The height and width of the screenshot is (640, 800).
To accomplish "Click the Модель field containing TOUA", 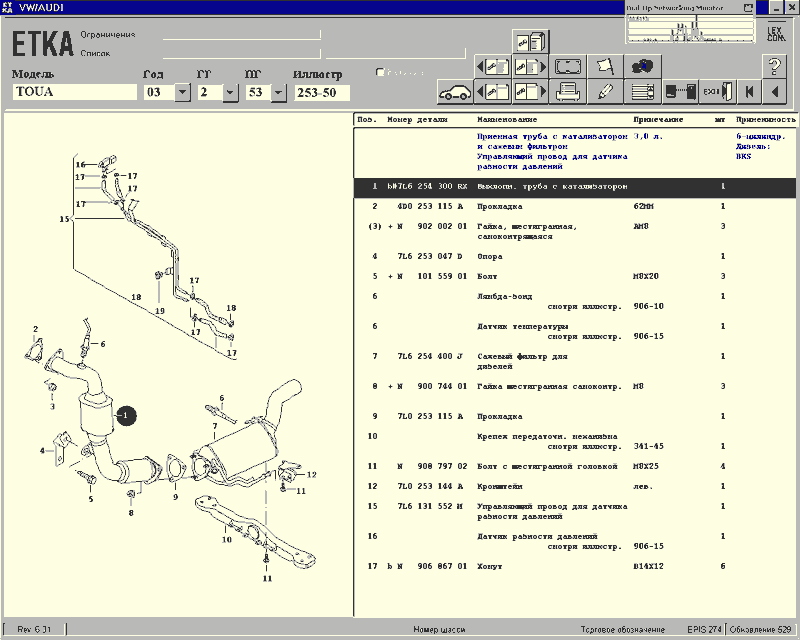I will pyautogui.click(x=74, y=92).
